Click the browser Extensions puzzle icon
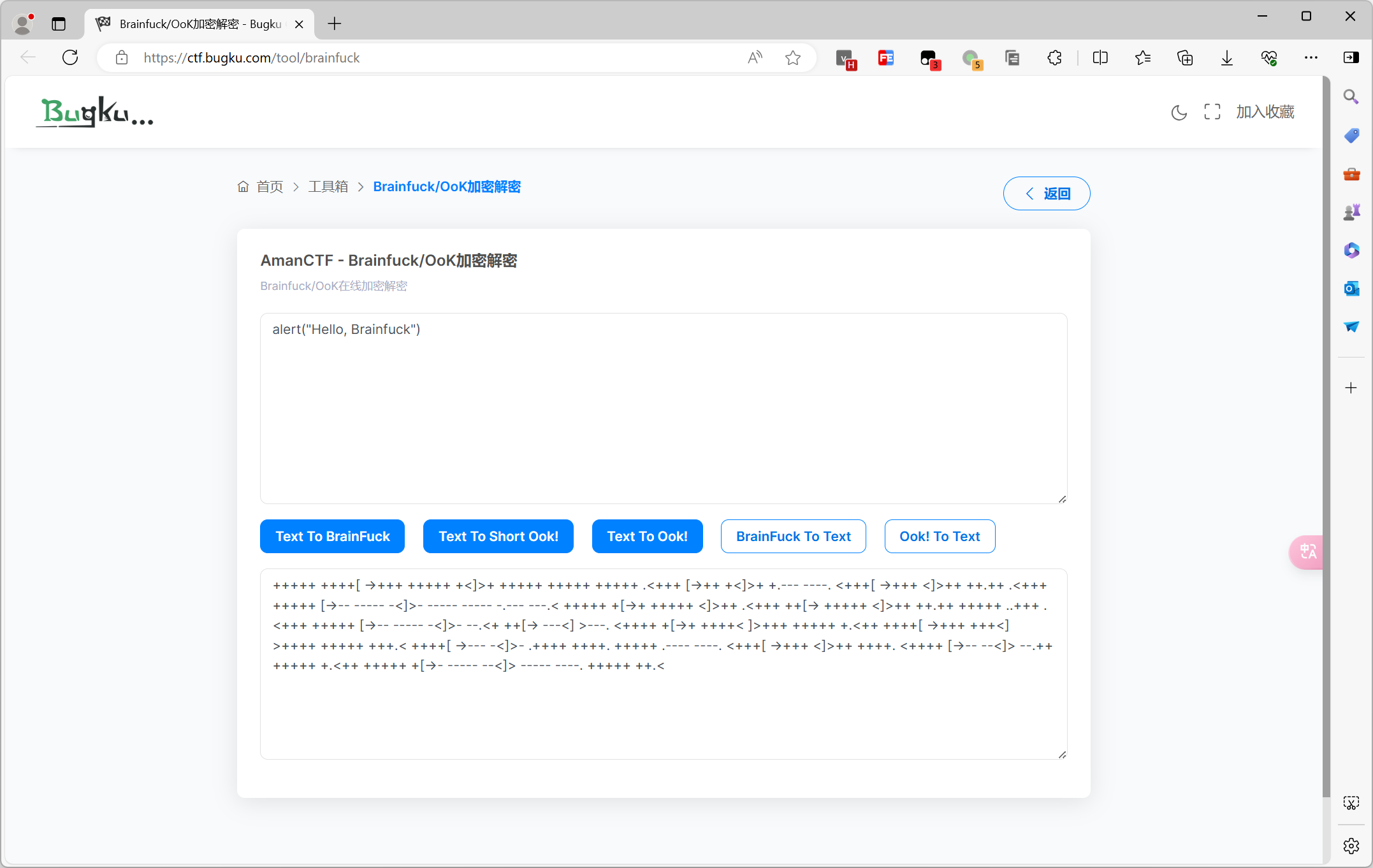 (x=1054, y=58)
